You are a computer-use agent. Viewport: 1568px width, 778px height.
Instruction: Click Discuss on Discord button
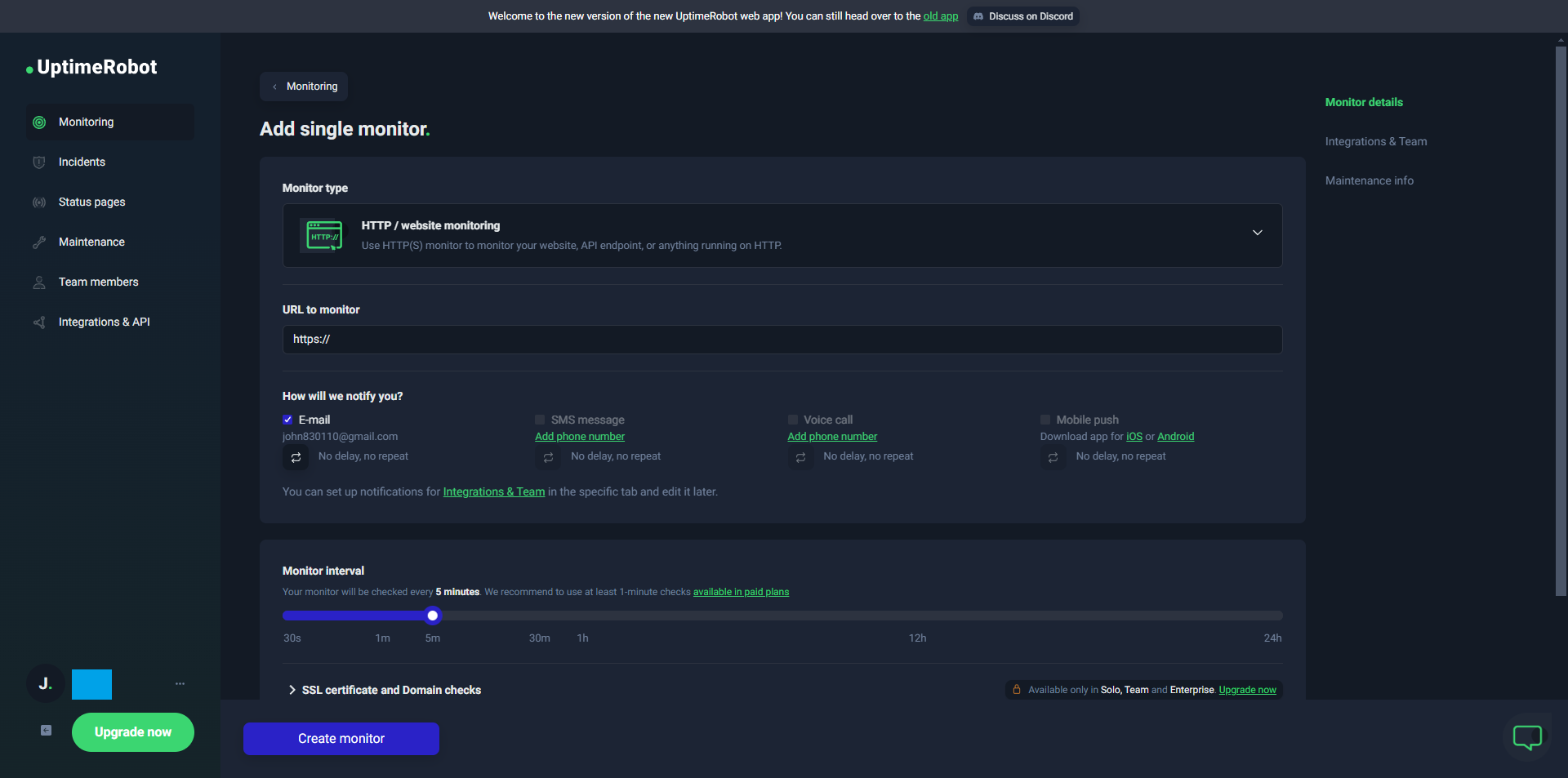click(1023, 16)
